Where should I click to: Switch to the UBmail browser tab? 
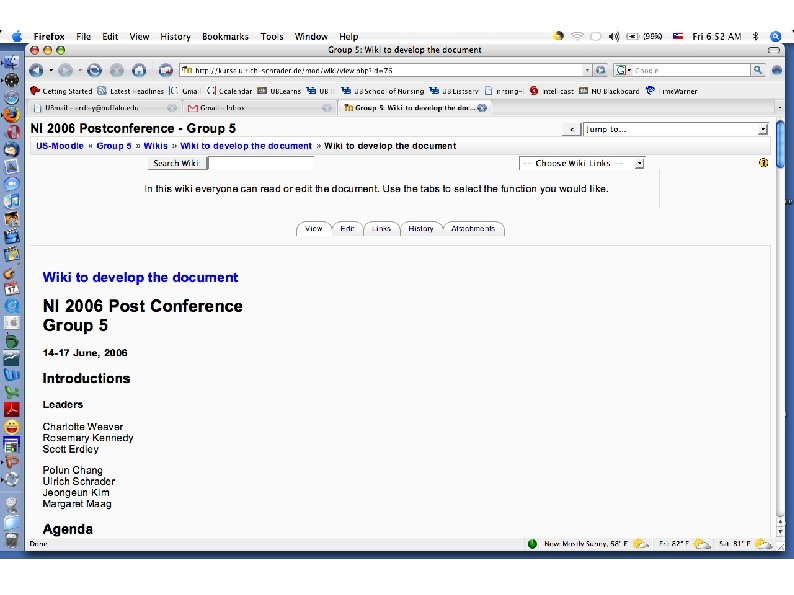click(x=104, y=108)
